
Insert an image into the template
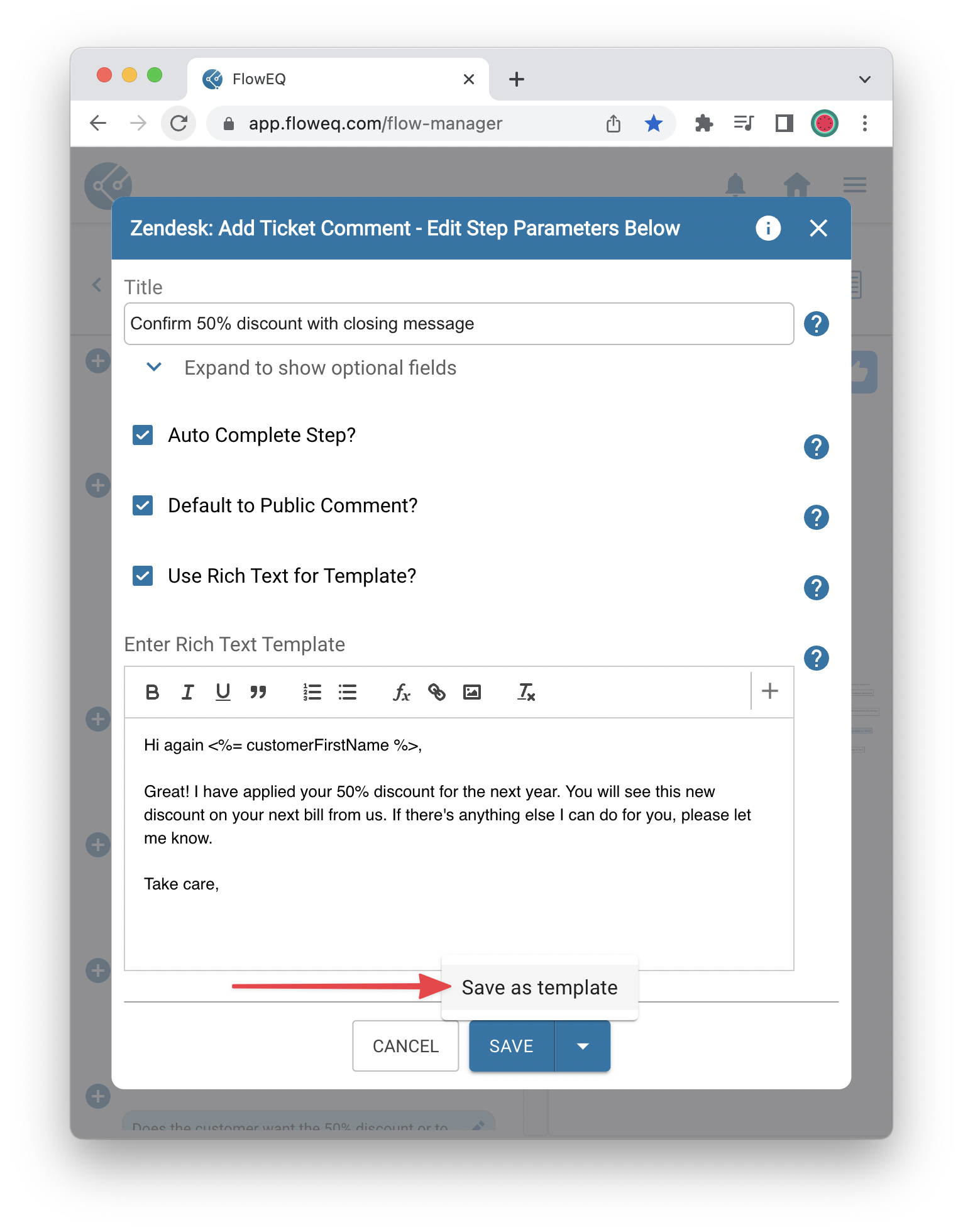(471, 692)
